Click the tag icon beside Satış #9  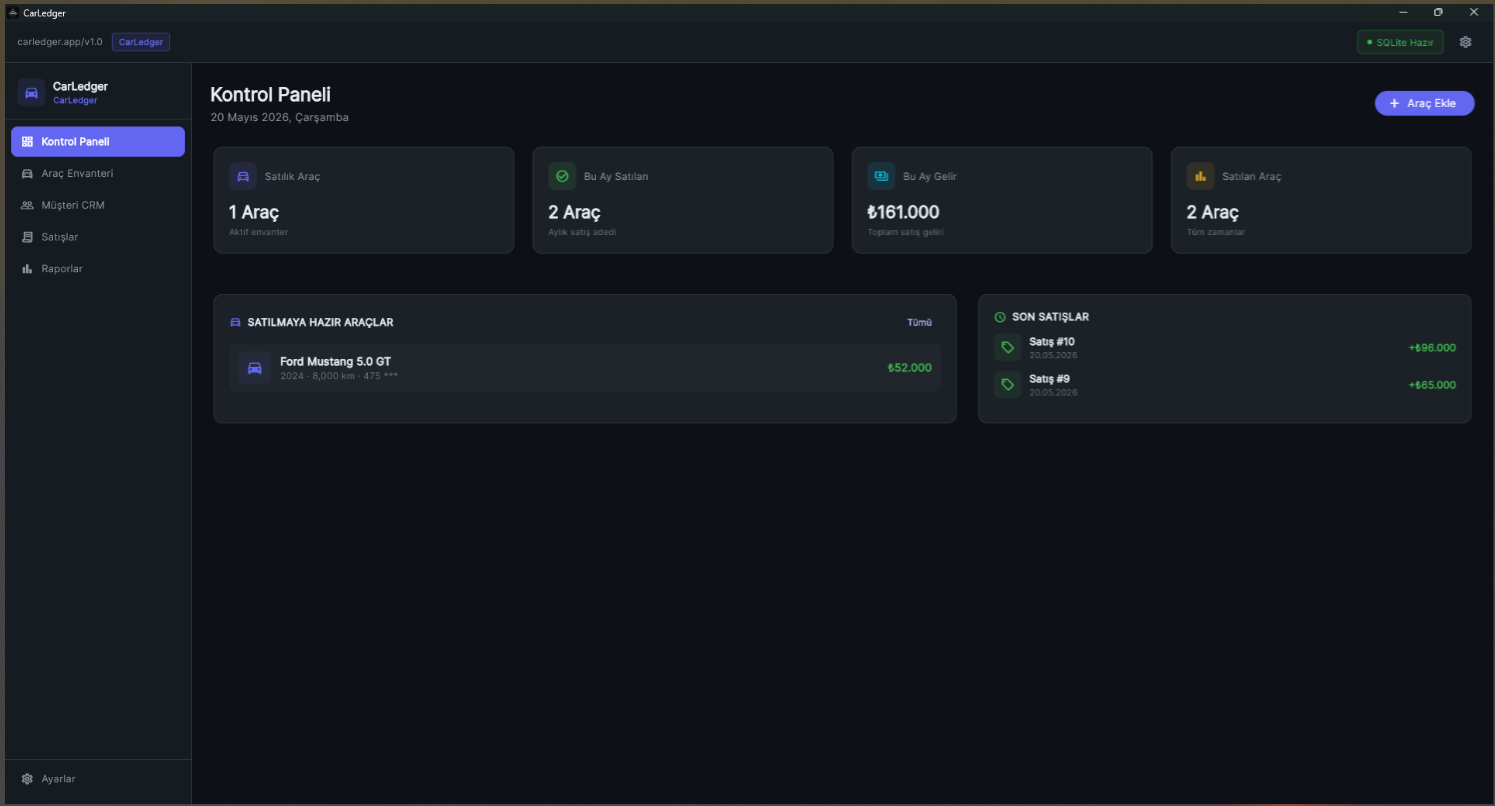1007,385
